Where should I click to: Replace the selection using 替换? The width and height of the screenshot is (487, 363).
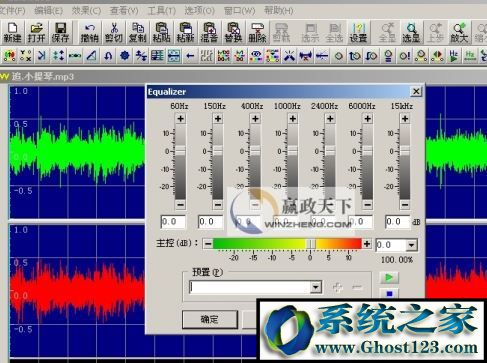(233, 32)
